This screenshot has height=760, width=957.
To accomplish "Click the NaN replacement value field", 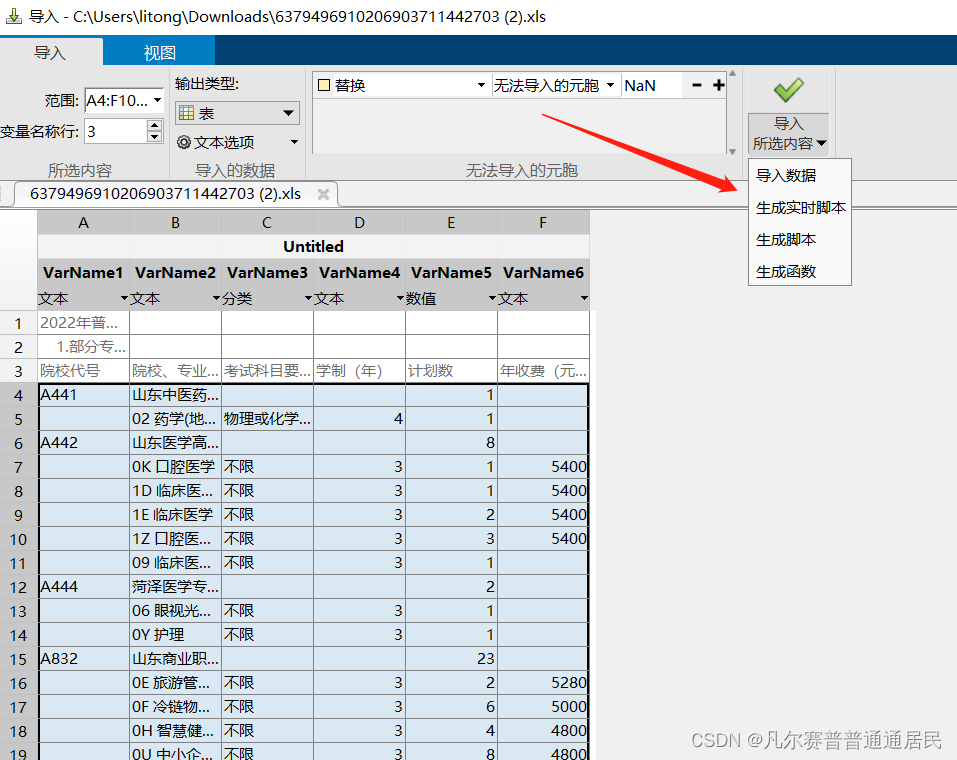I will tap(651, 86).
